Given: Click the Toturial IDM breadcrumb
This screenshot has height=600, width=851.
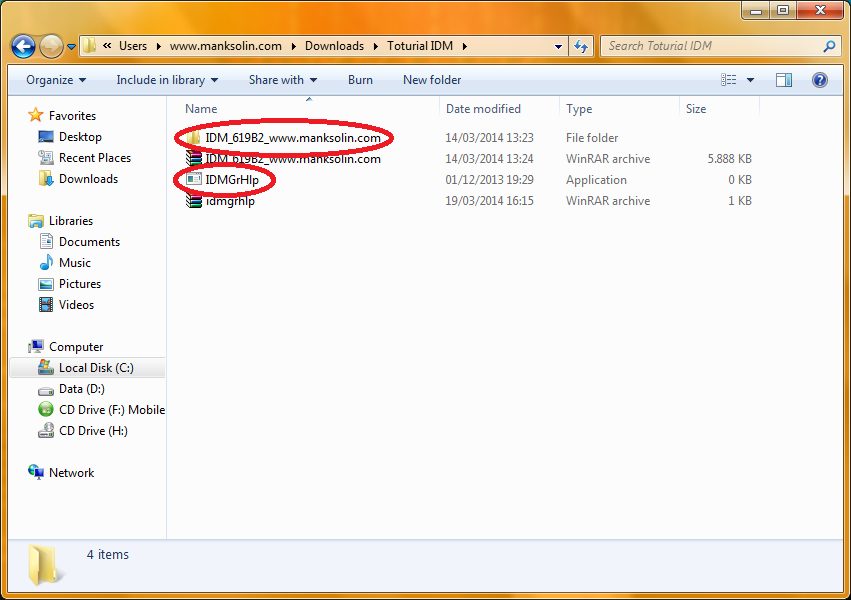Looking at the screenshot, I should (420, 46).
